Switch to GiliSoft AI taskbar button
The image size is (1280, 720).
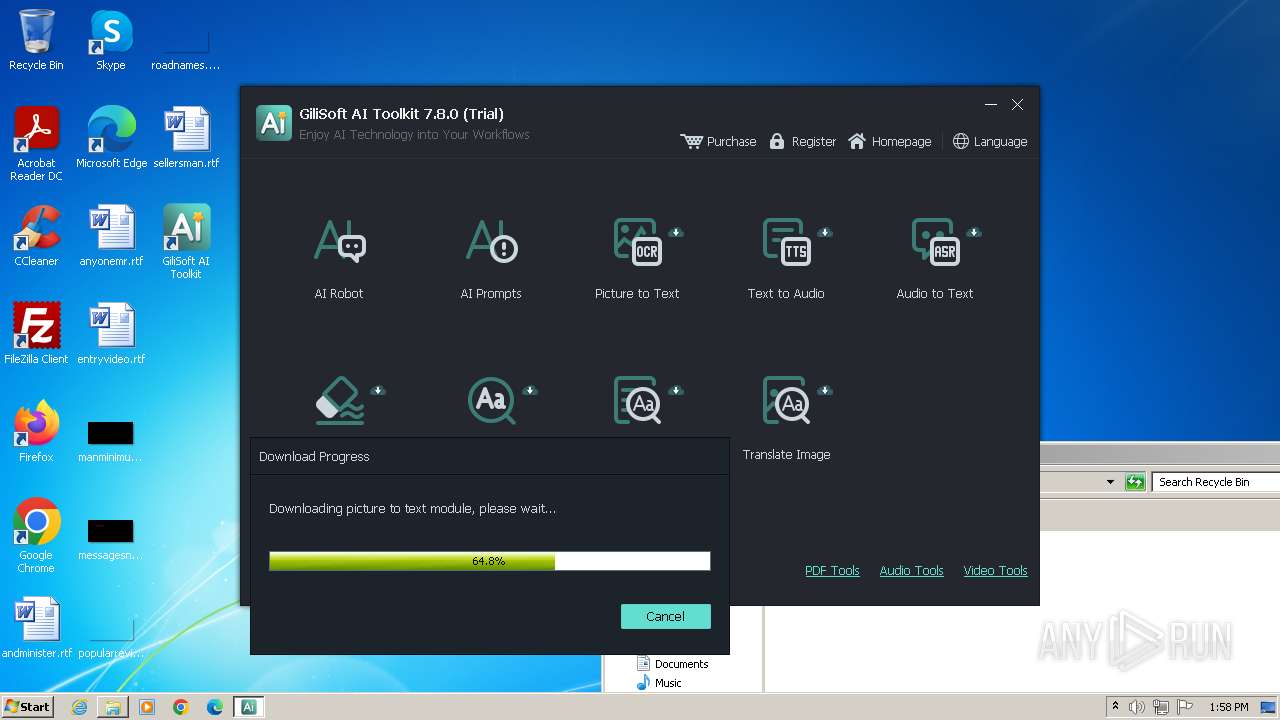tap(249, 707)
